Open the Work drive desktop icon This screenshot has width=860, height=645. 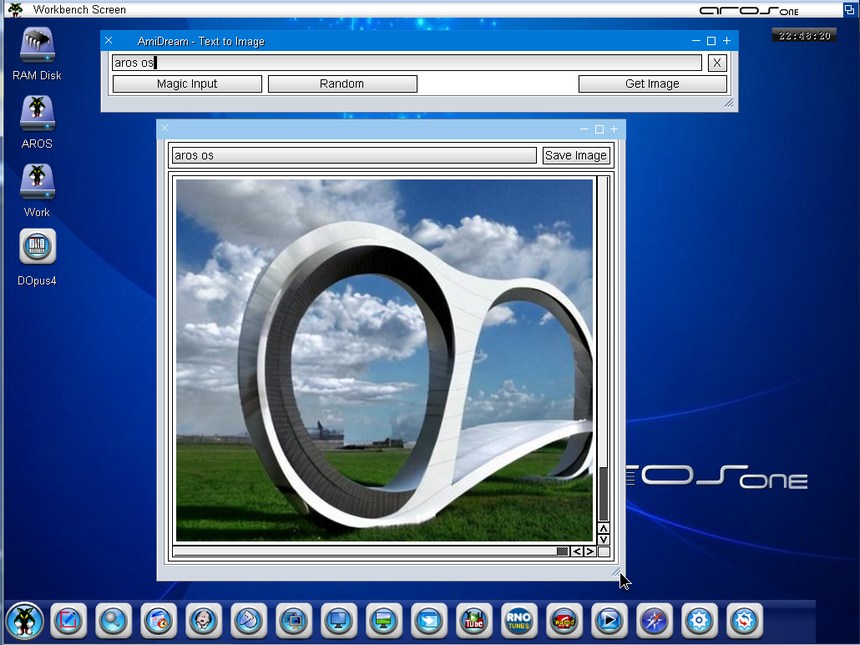37,182
